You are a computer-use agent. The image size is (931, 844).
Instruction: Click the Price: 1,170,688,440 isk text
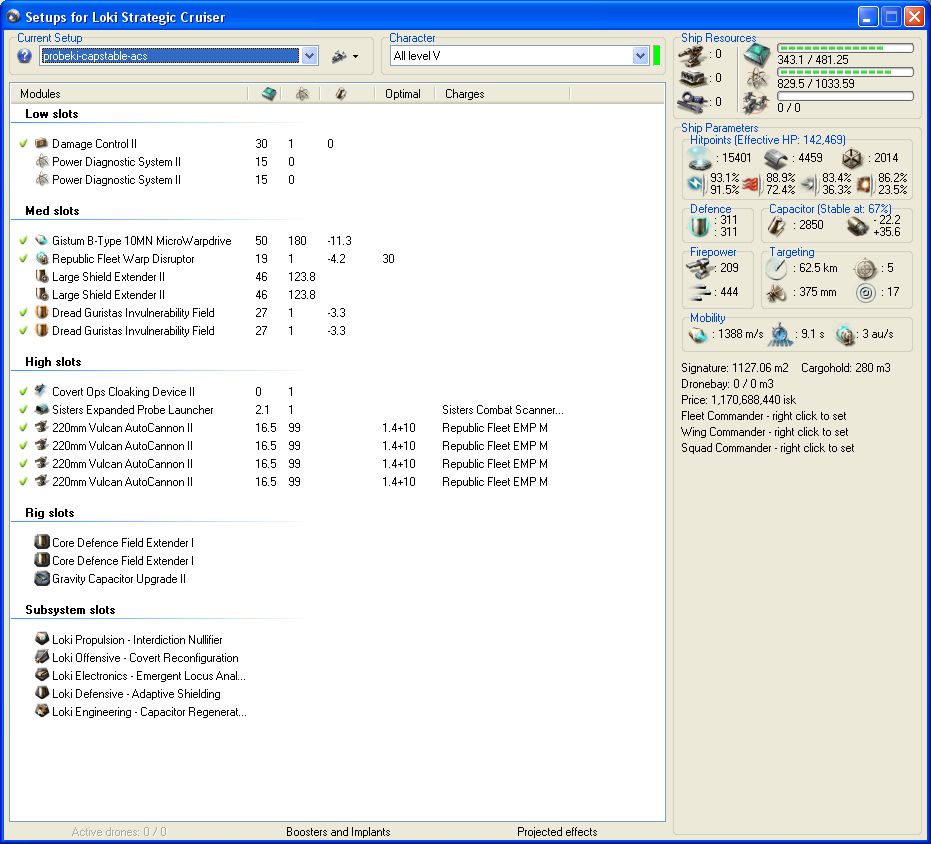(x=738, y=400)
